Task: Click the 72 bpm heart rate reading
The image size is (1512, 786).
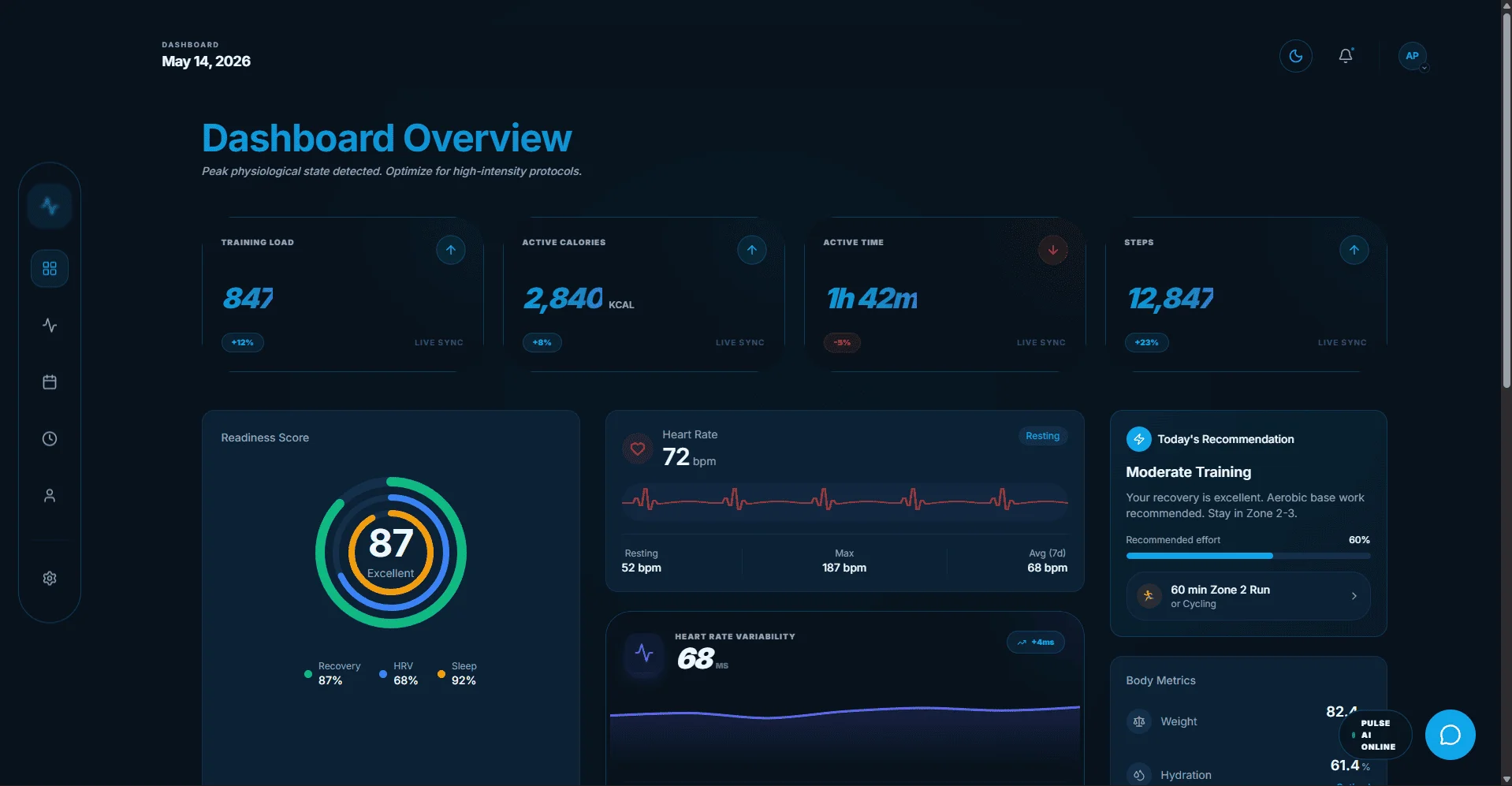Action: [x=689, y=457]
